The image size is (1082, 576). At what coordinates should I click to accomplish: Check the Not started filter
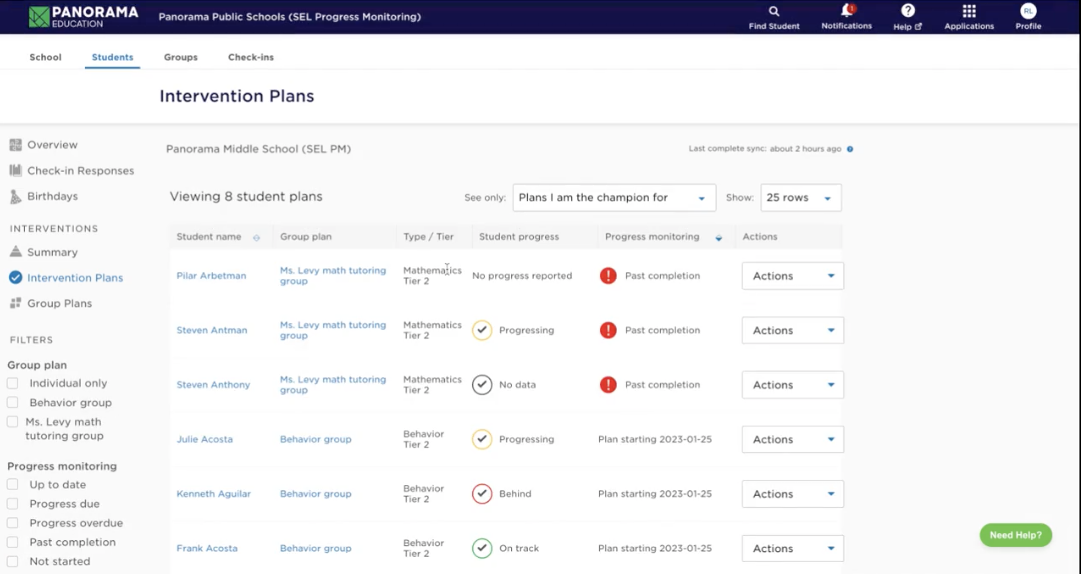tap(12, 562)
